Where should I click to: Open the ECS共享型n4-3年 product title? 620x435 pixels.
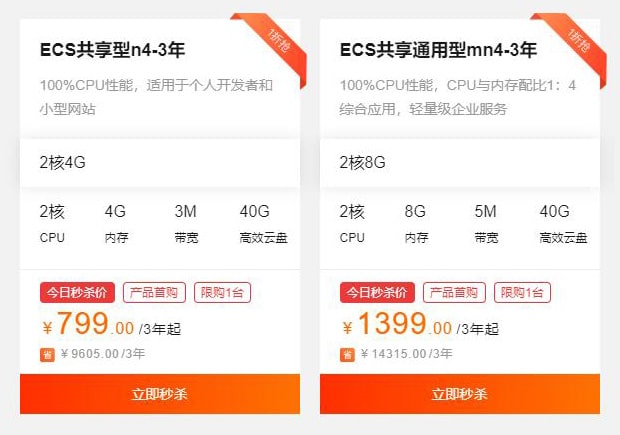pyautogui.click(x=112, y=50)
